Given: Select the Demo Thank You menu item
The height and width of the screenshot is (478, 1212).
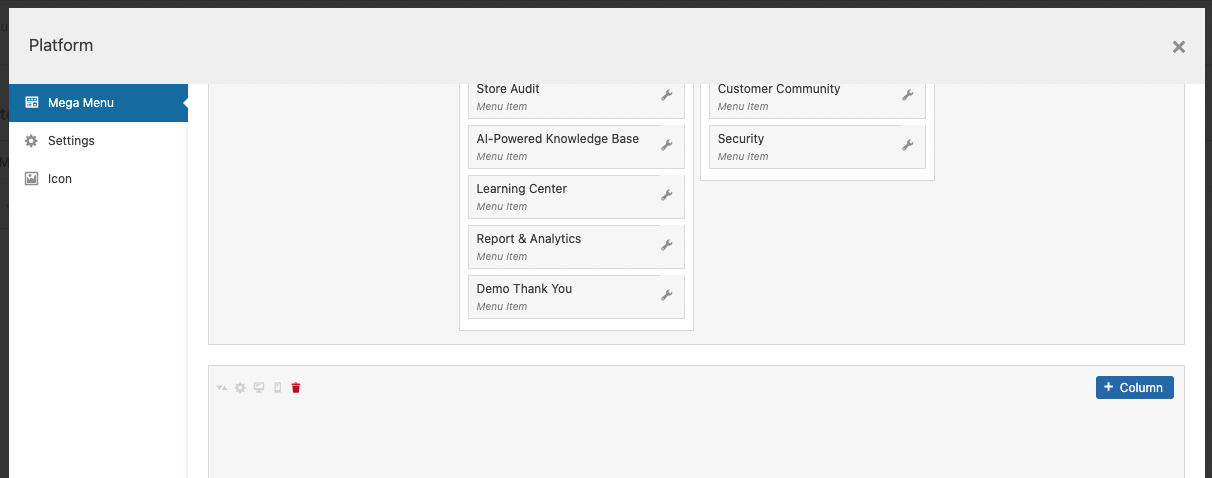Looking at the screenshot, I should click(576, 297).
